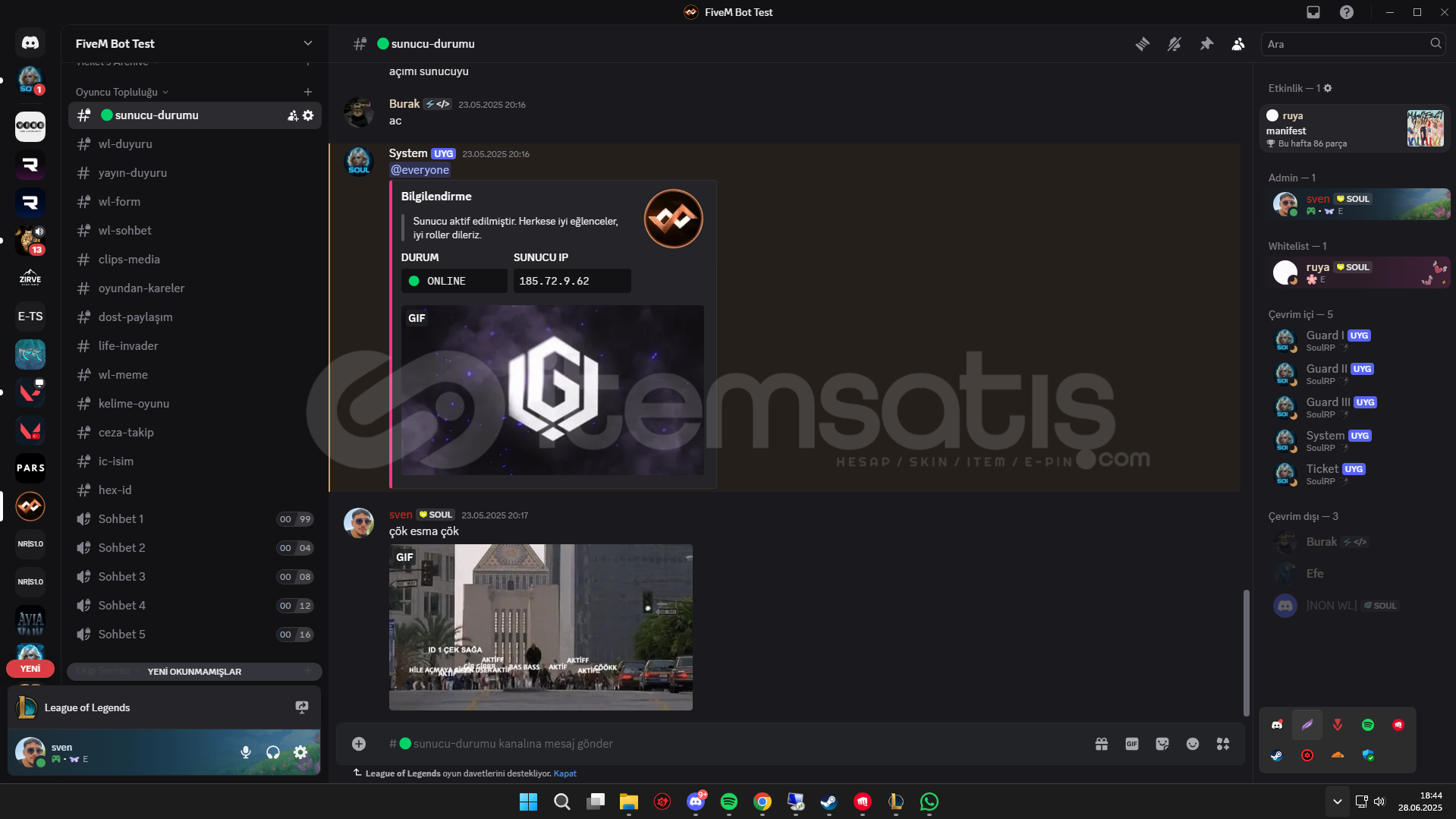
Task: Create channel in Oyuncu Topluluğu category
Action: click(307, 92)
